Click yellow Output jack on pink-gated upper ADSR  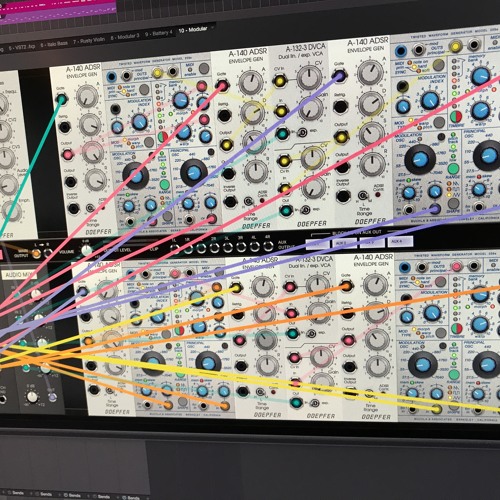click(226, 145)
